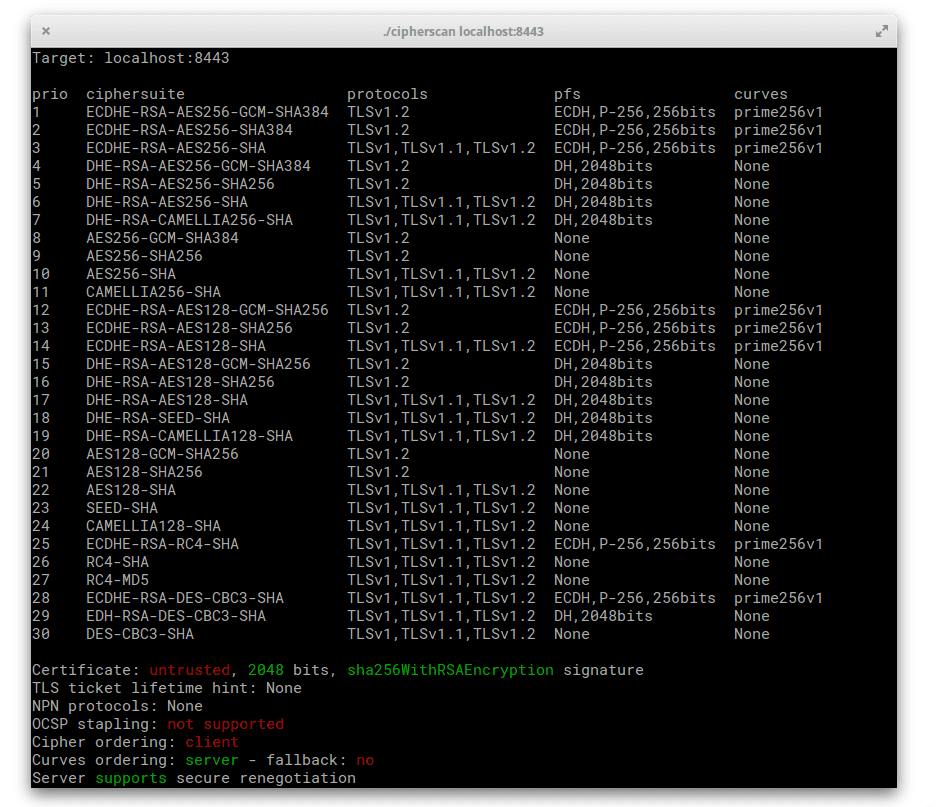
Task: Click the window title './cipherscan localhost:8443'
Action: (x=463, y=31)
